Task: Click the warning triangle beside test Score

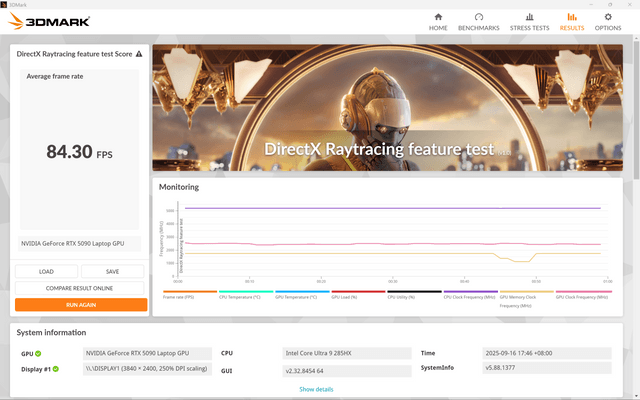Action: tap(139, 54)
